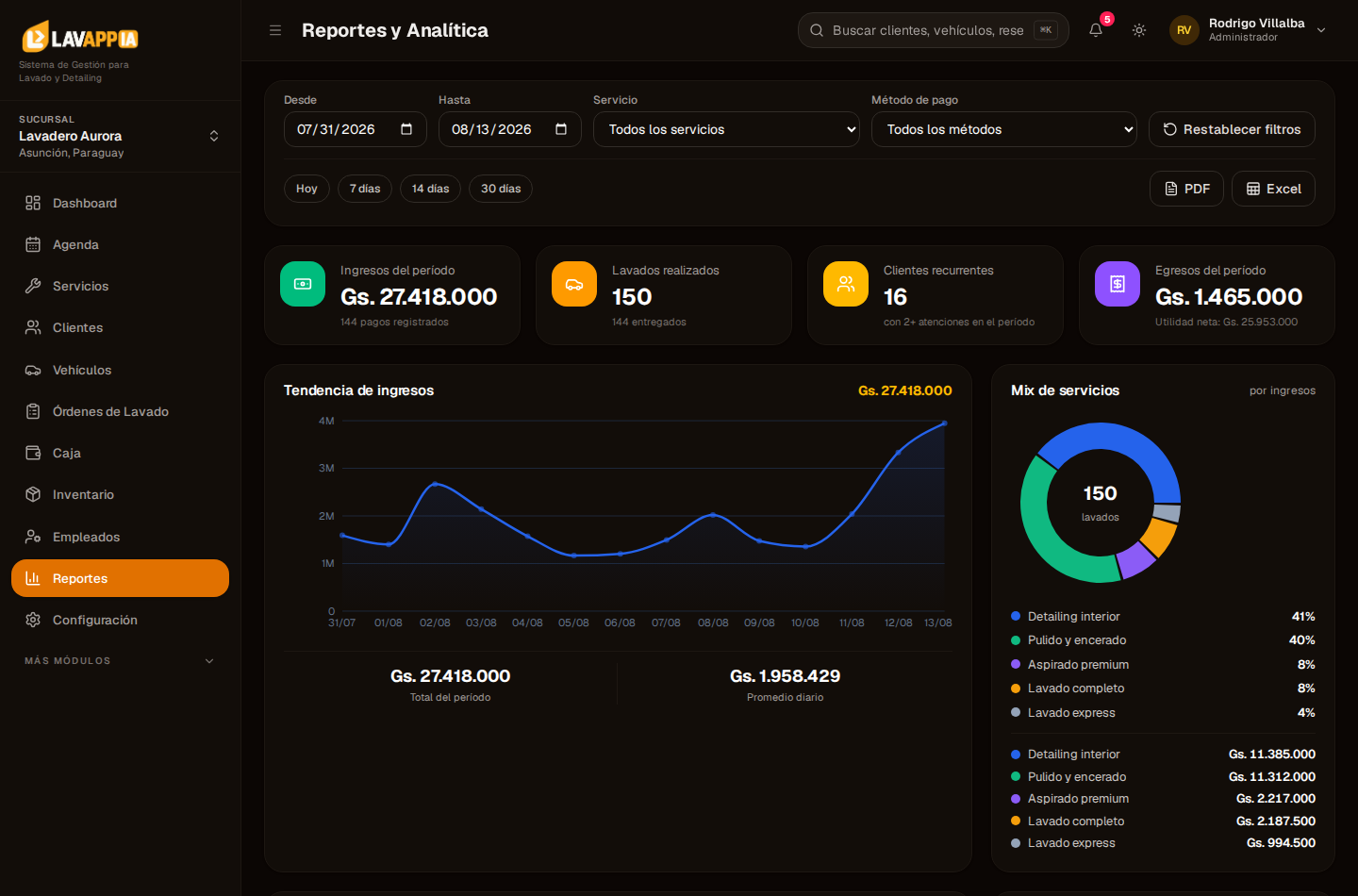This screenshot has height=896, width=1358.
Task: Click the 08/08 data point on chart
Action: tap(713, 515)
